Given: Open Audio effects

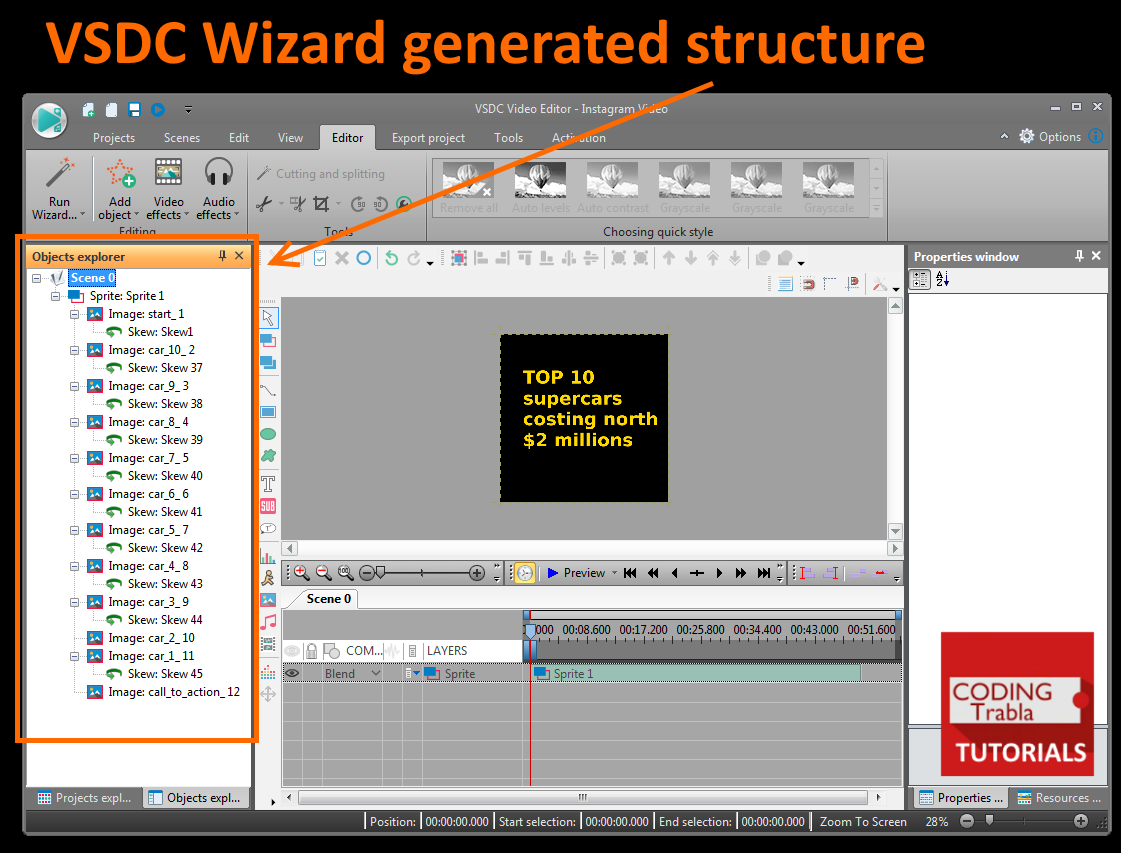Looking at the screenshot, I should 218,189.
